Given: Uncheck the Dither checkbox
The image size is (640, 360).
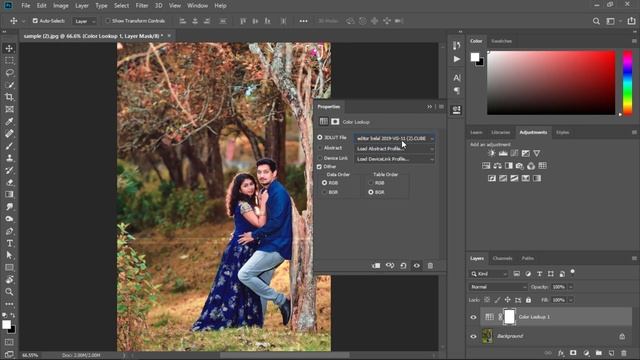Looking at the screenshot, I should point(319,167).
